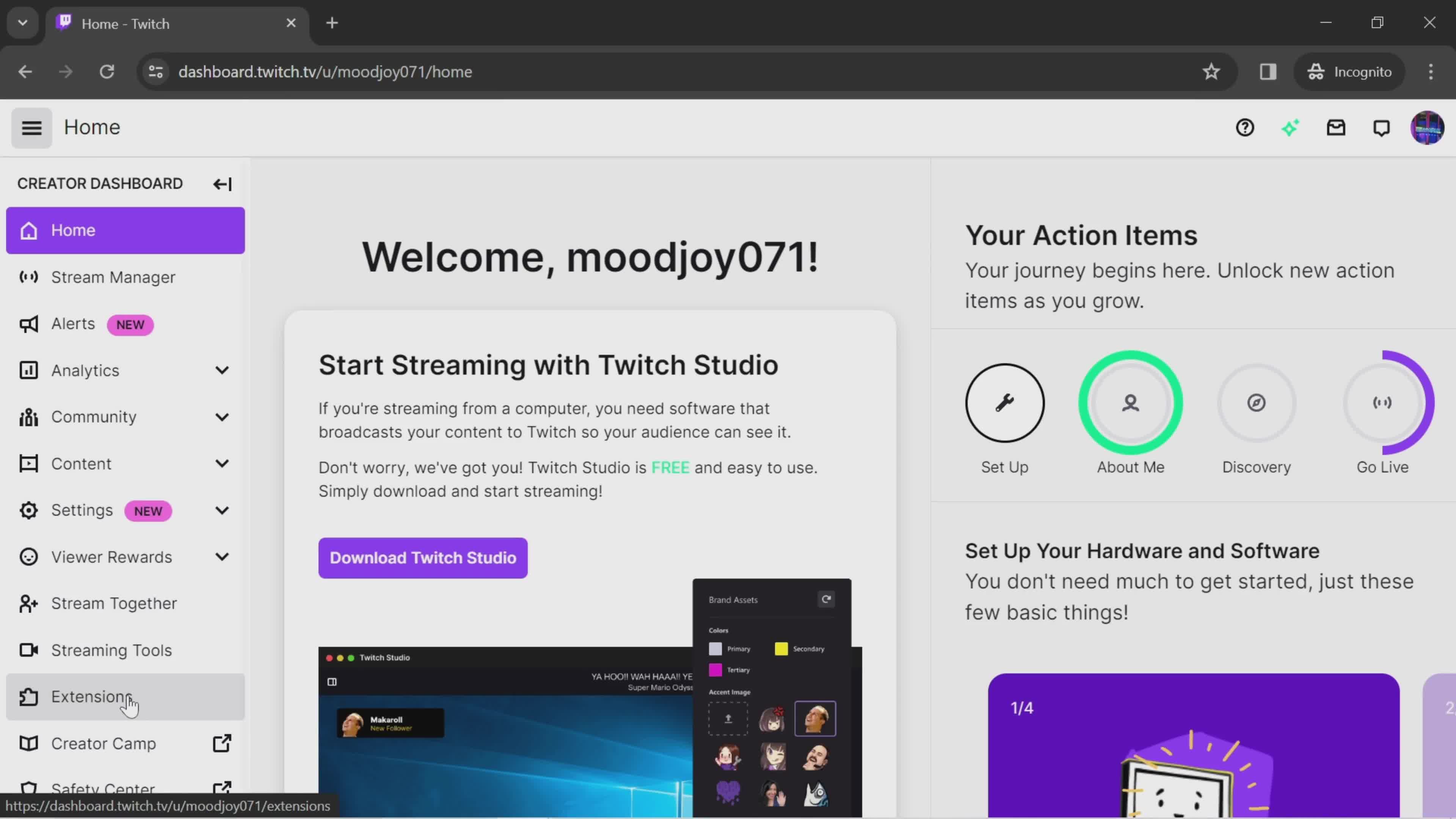Viewport: 1456px width, 819px height.
Task: Open the browser side panel icon
Action: (1268, 72)
